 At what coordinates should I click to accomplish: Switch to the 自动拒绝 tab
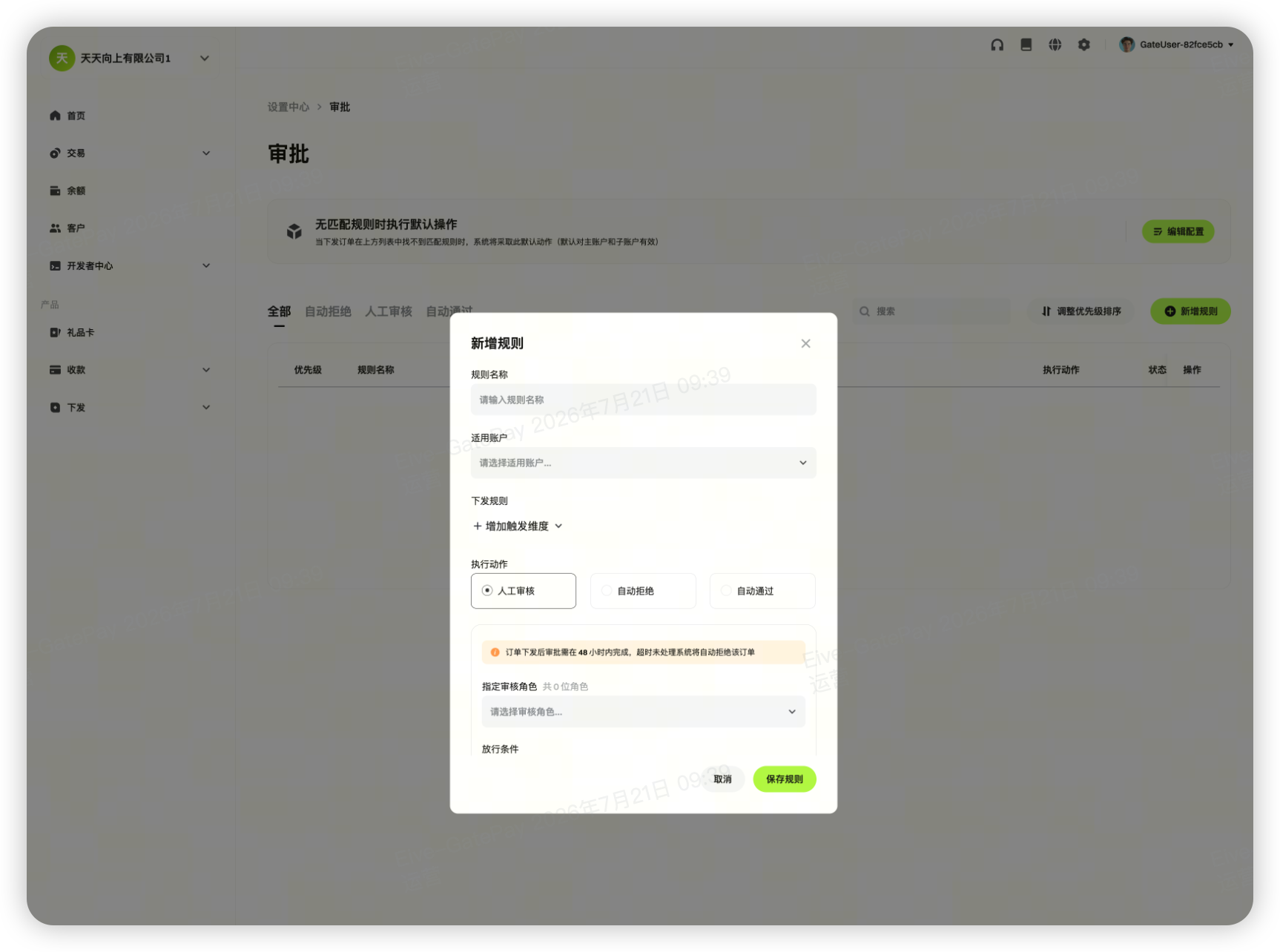(328, 311)
